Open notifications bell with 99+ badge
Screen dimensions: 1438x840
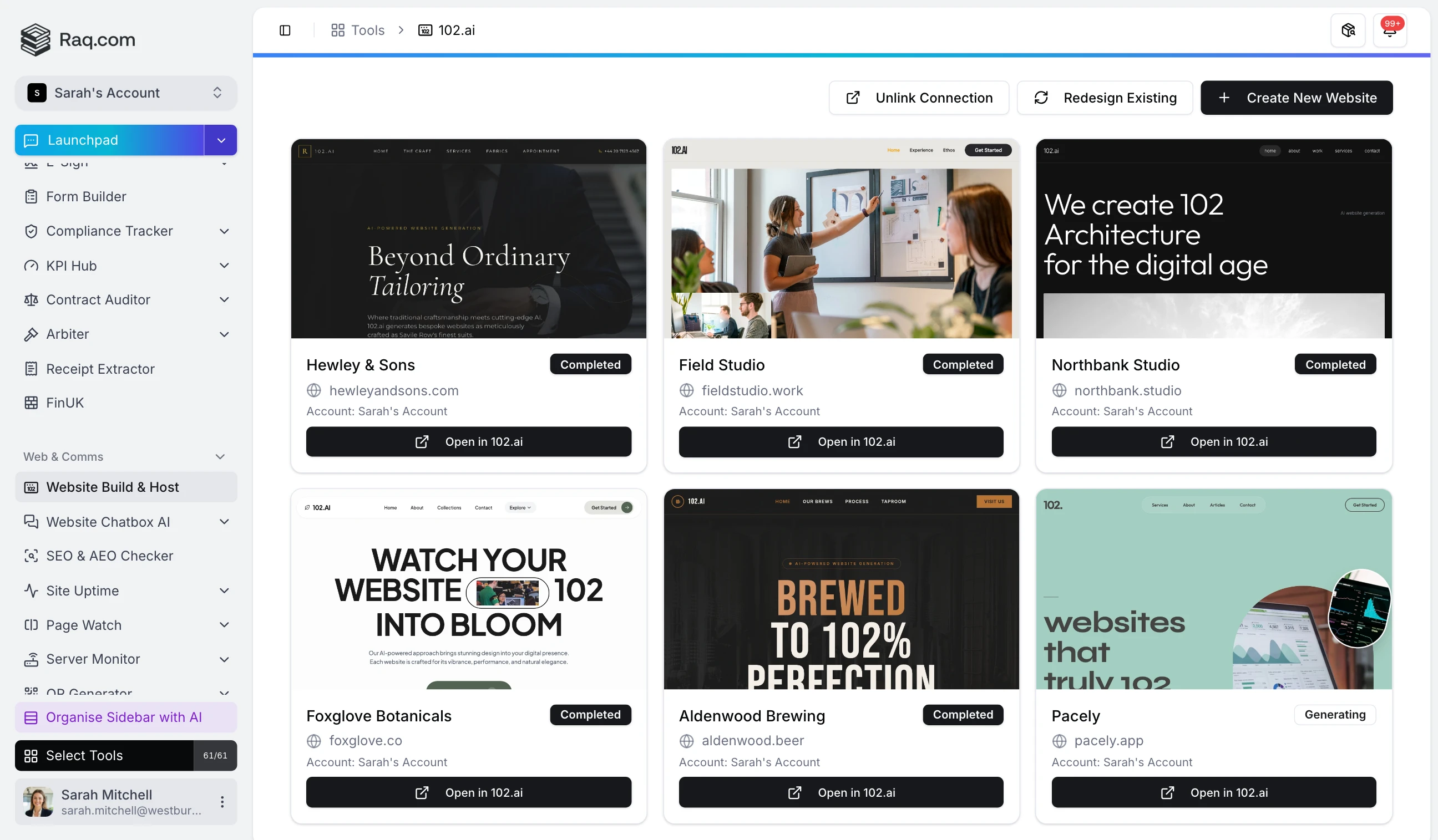point(1390,30)
